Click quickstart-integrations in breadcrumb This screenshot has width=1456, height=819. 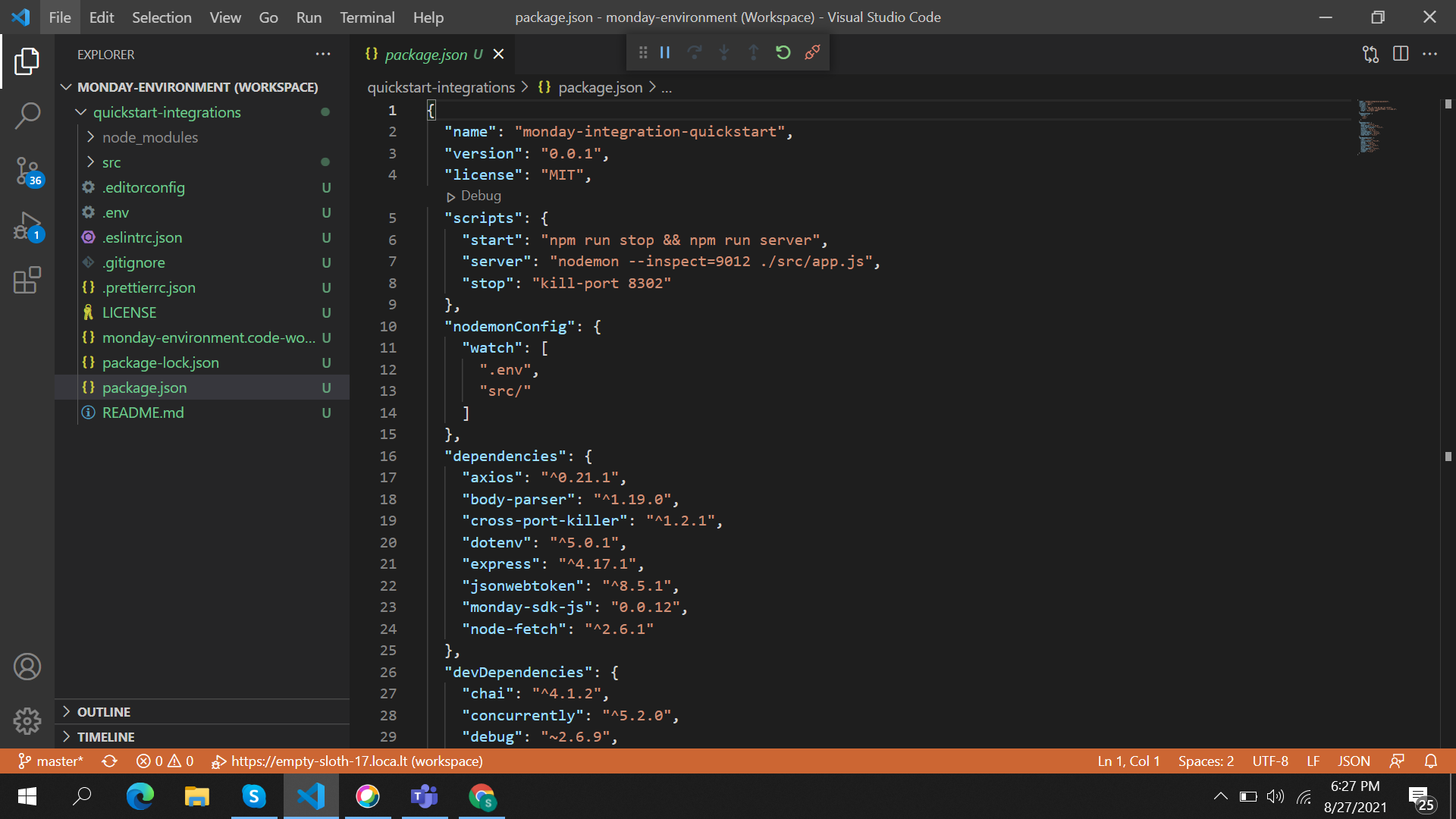[x=441, y=87]
